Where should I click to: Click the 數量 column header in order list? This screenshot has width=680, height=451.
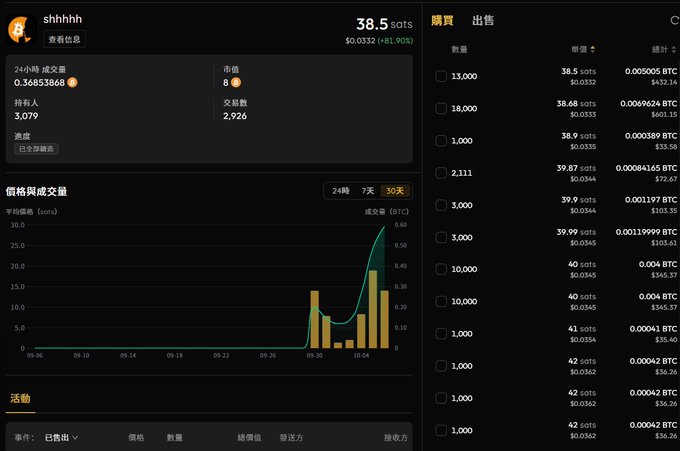(459, 49)
